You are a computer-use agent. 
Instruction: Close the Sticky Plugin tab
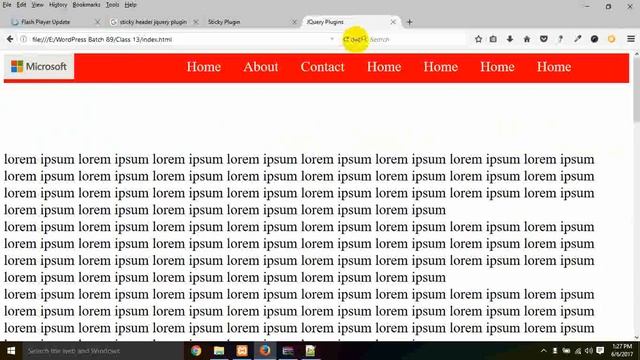point(294,22)
